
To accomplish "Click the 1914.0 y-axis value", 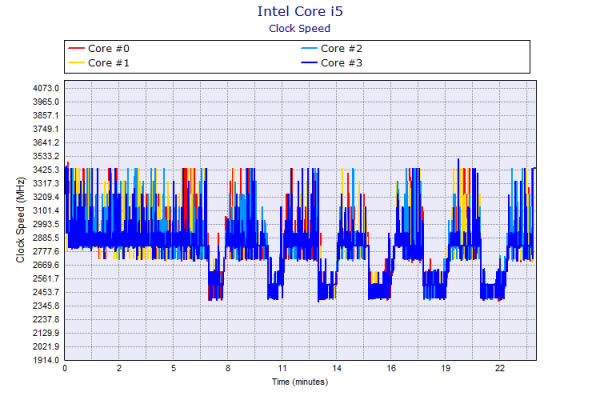I will 46,360.
